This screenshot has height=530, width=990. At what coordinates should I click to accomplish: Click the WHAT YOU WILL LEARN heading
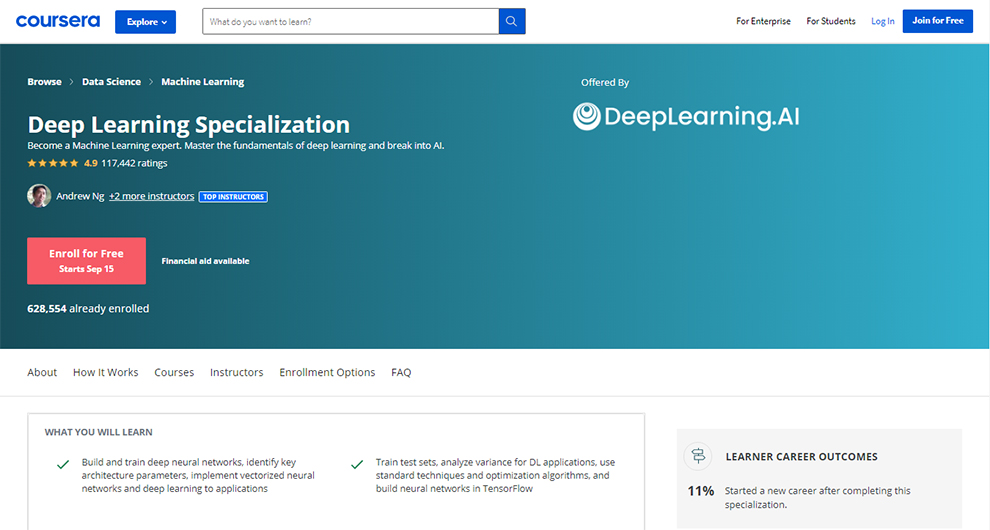pyautogui.click(x=98, y=432)
